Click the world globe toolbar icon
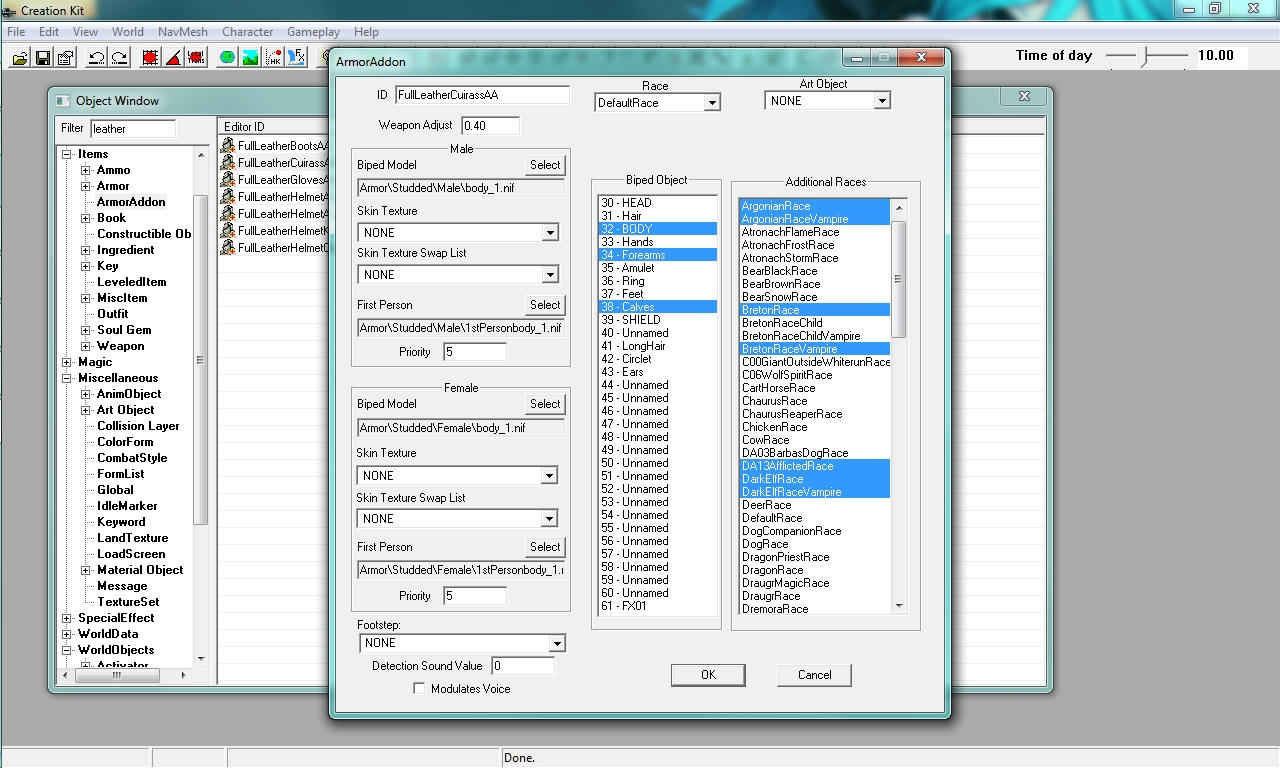This screenshot has width=1280, height=768. [227, 58]
